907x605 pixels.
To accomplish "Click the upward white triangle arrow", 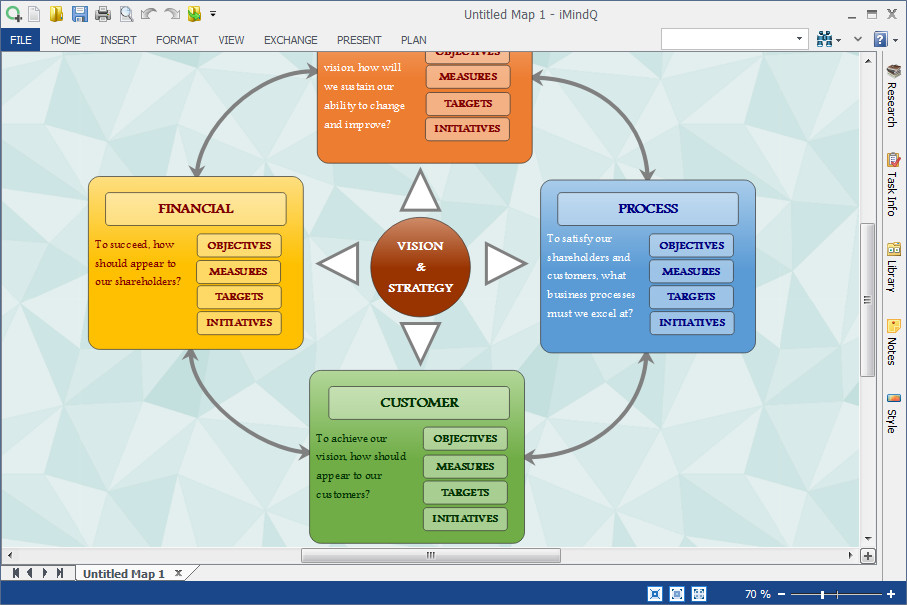I will tap(421, 192).
